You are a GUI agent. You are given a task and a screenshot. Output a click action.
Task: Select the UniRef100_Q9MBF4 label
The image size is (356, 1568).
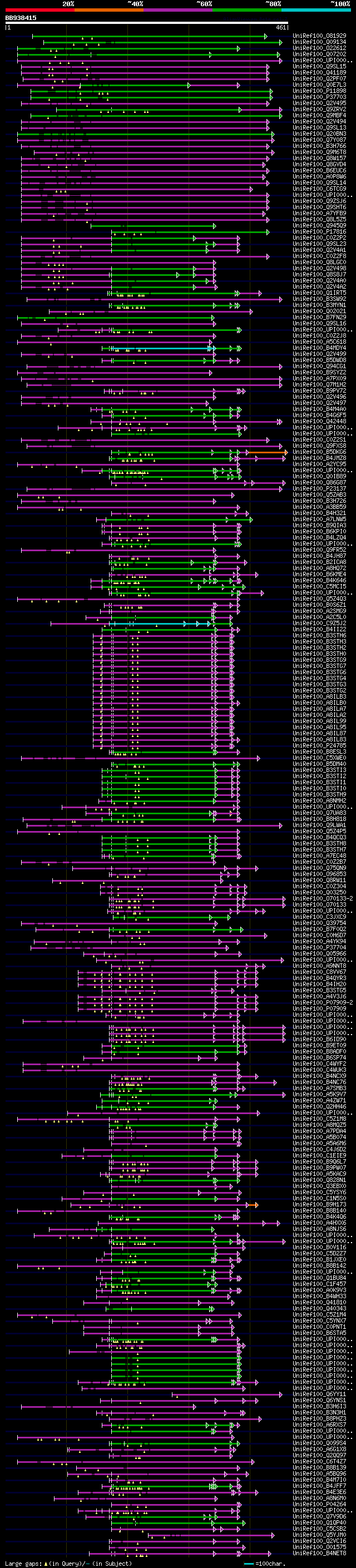319,116
